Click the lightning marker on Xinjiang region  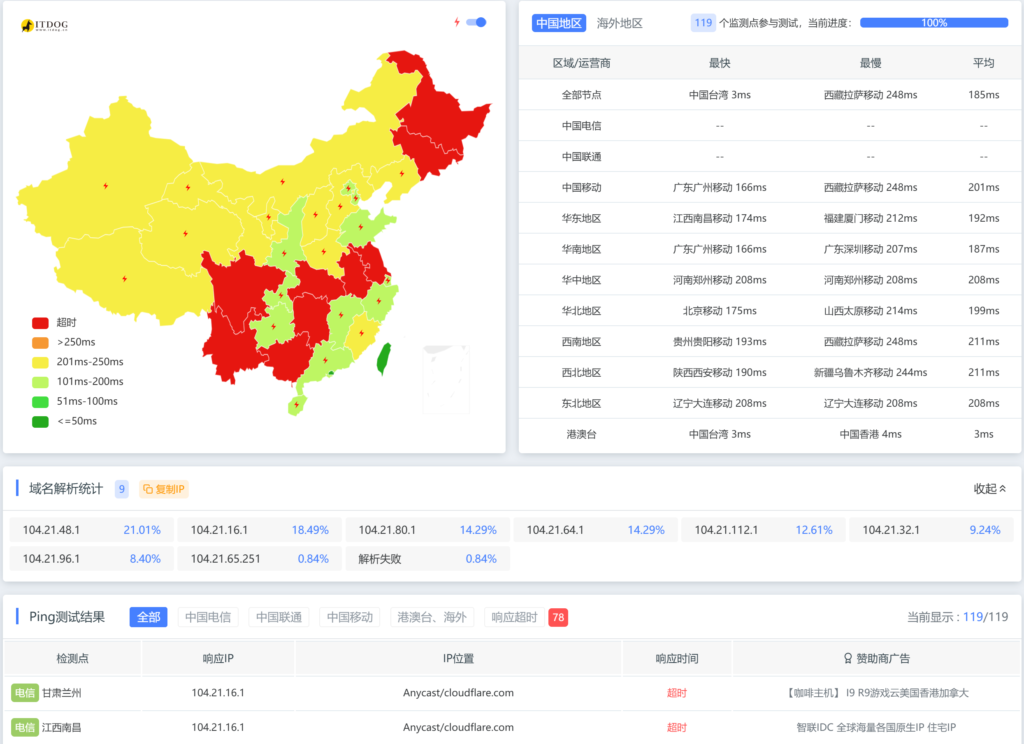[106, 185]
